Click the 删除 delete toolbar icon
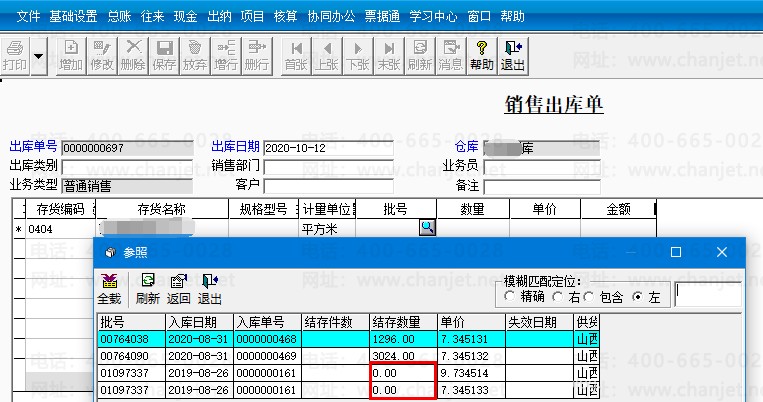The width and height of the screenshot is (763, 402). [x=133, y=56]
